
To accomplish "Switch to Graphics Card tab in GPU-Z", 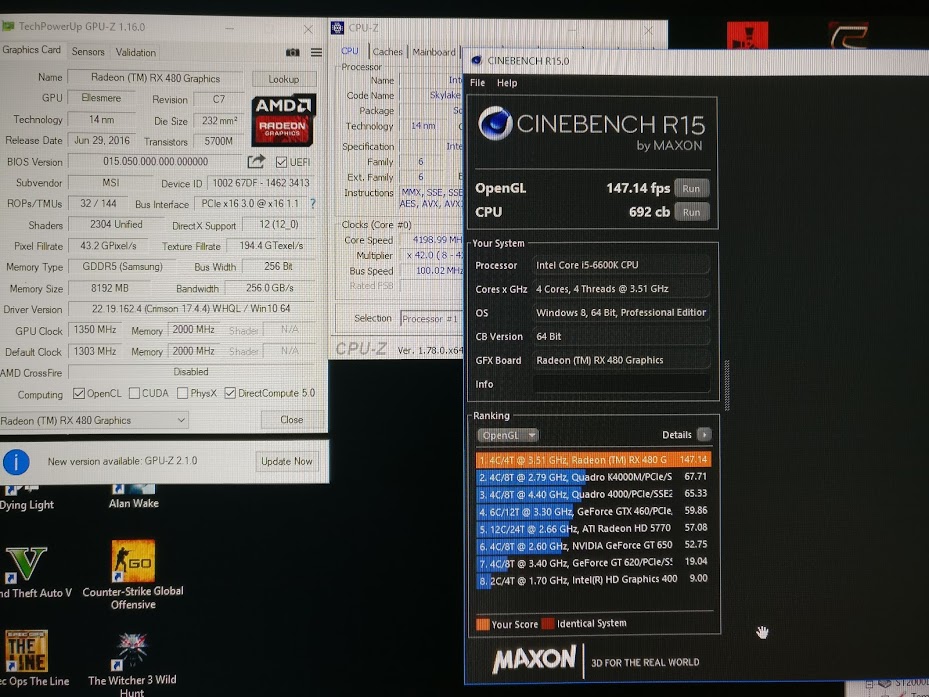I will (31, 50).
